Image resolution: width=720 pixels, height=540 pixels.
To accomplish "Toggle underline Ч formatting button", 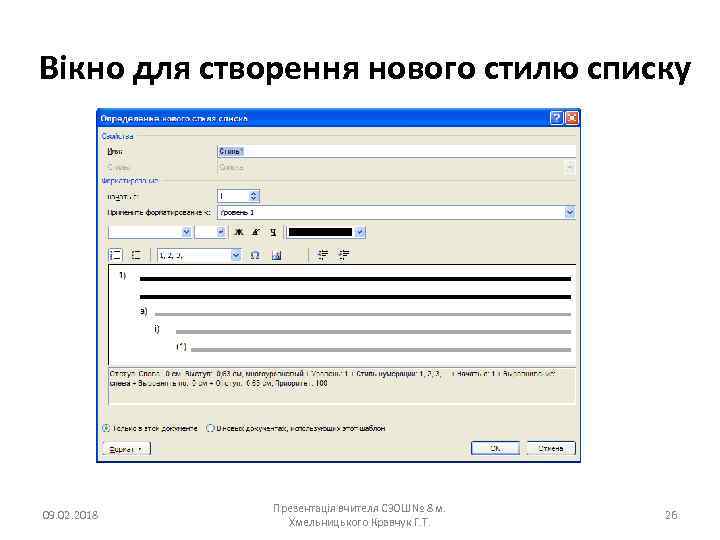I will 274,232.
